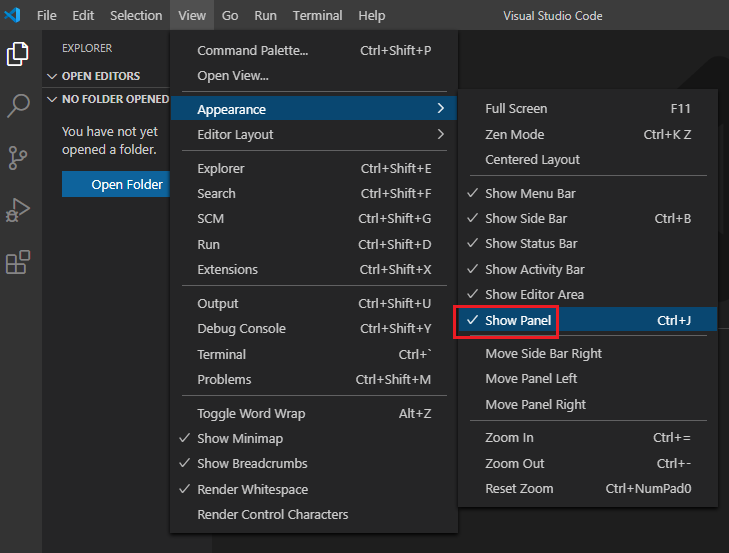Toggle Show Breadcrumbs option

(314, 464)
